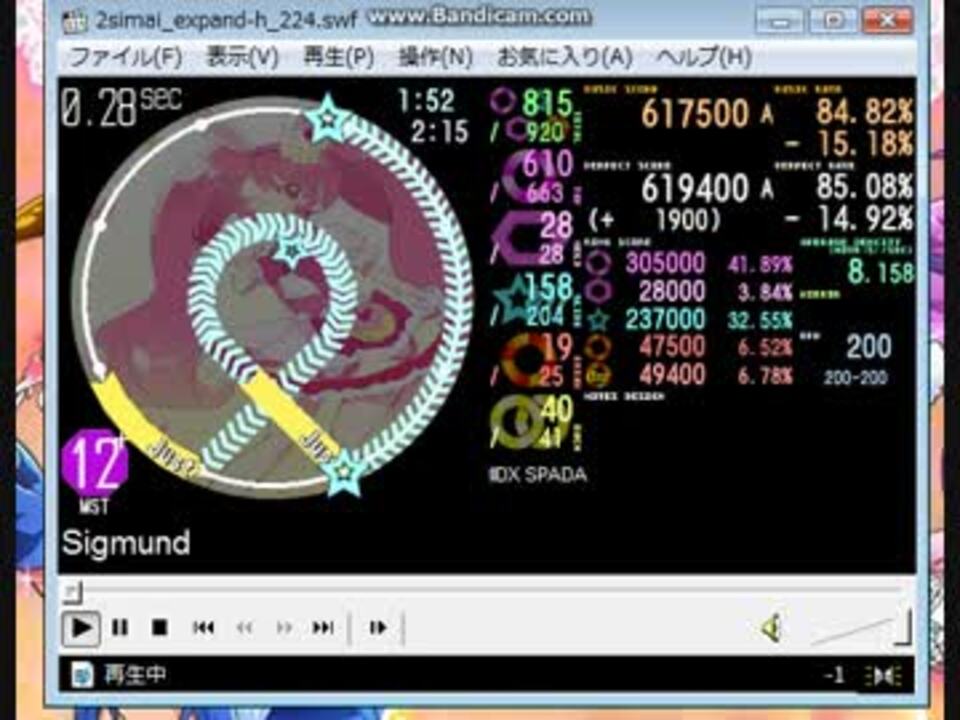Open the 操作(N) menu
The image size is (960, 720).
coord(435,58)
